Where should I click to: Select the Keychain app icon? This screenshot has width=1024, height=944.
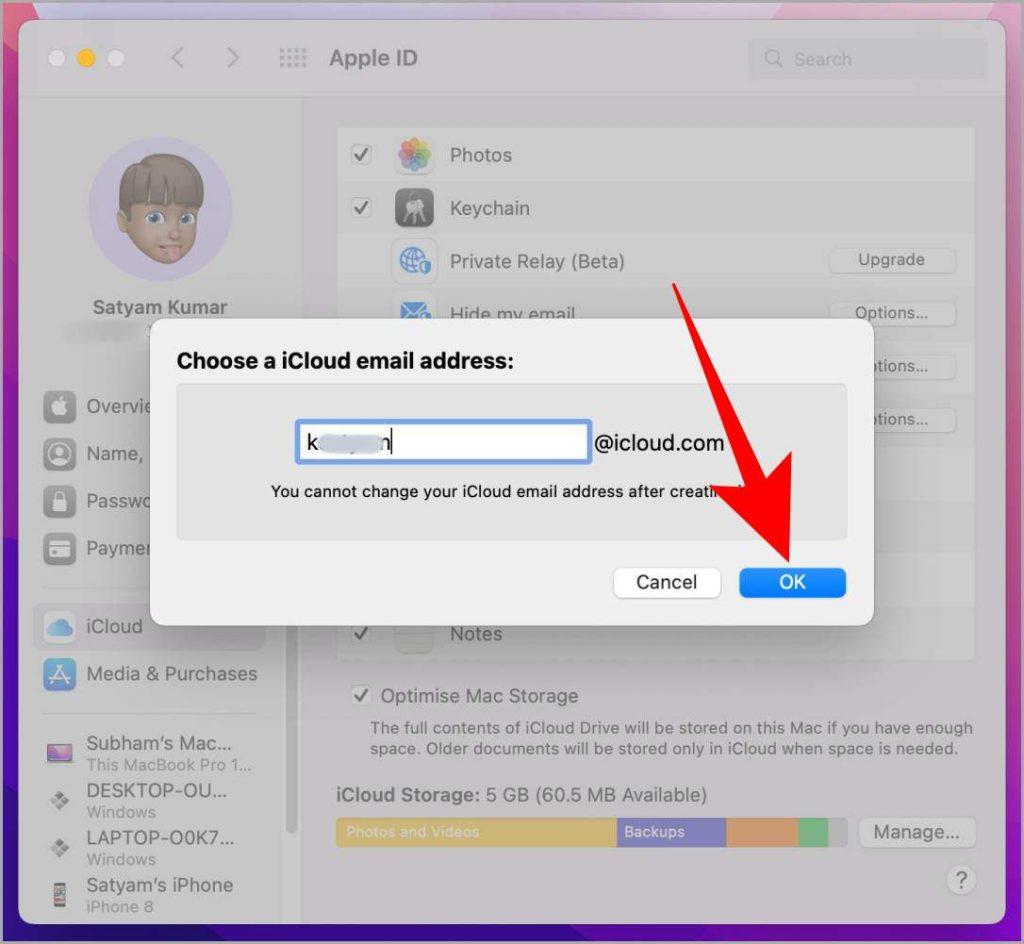[414, 208]
